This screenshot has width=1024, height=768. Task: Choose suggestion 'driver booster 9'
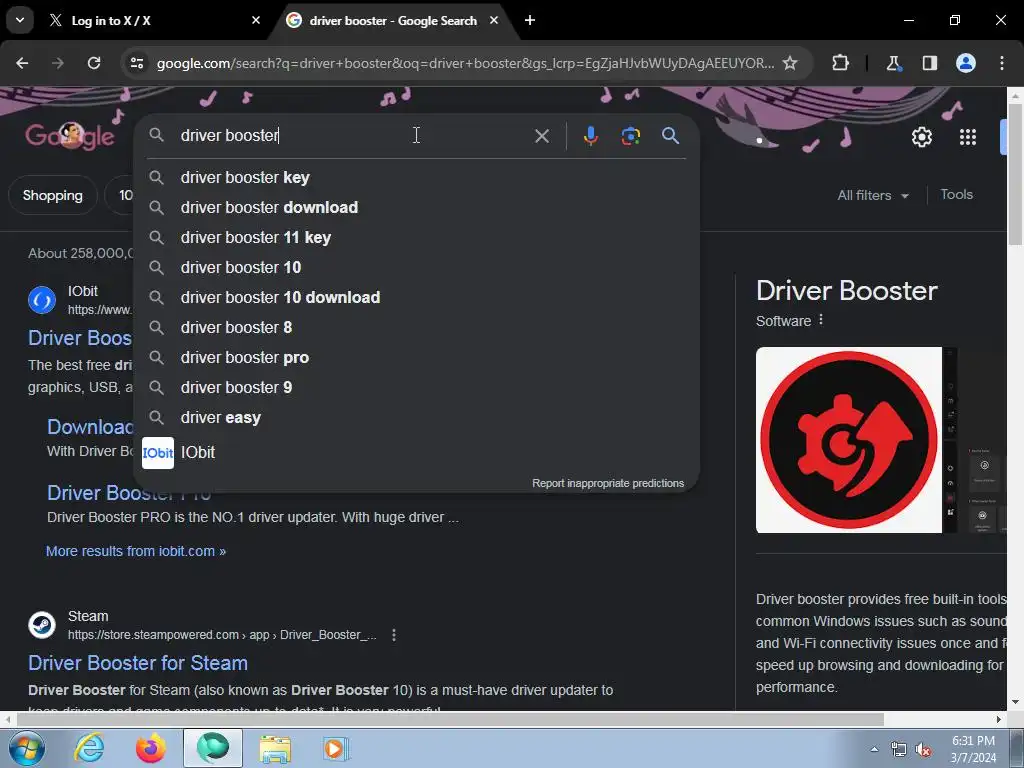(416, 387)
